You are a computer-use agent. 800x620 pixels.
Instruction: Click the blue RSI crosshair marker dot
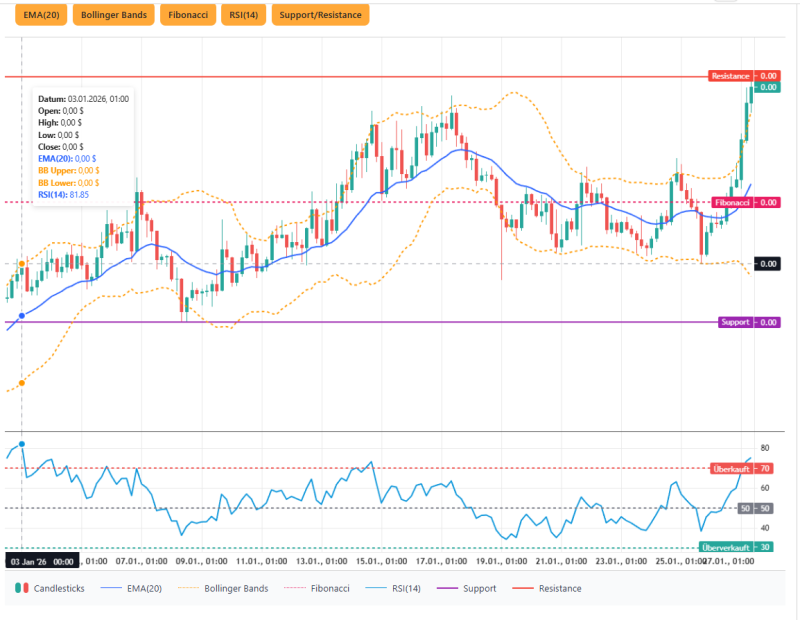tap(22, 443)
